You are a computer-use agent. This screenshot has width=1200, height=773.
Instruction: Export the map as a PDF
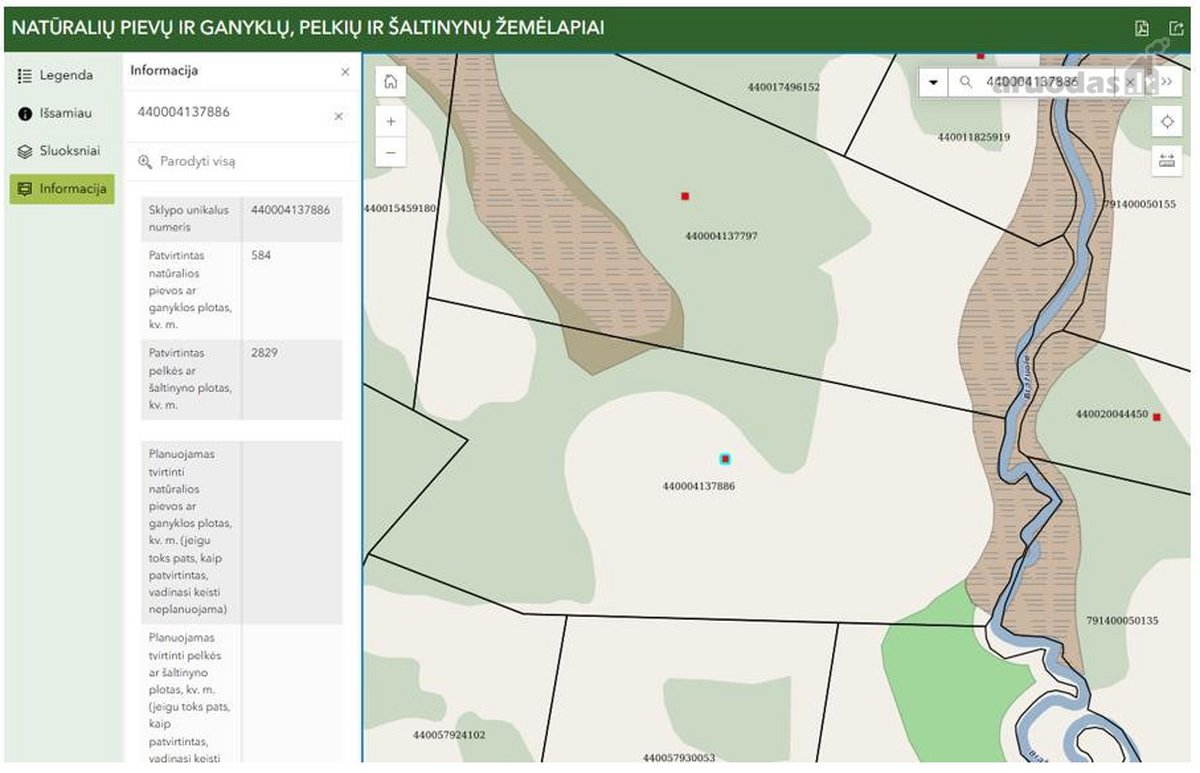coord(1142,28)
